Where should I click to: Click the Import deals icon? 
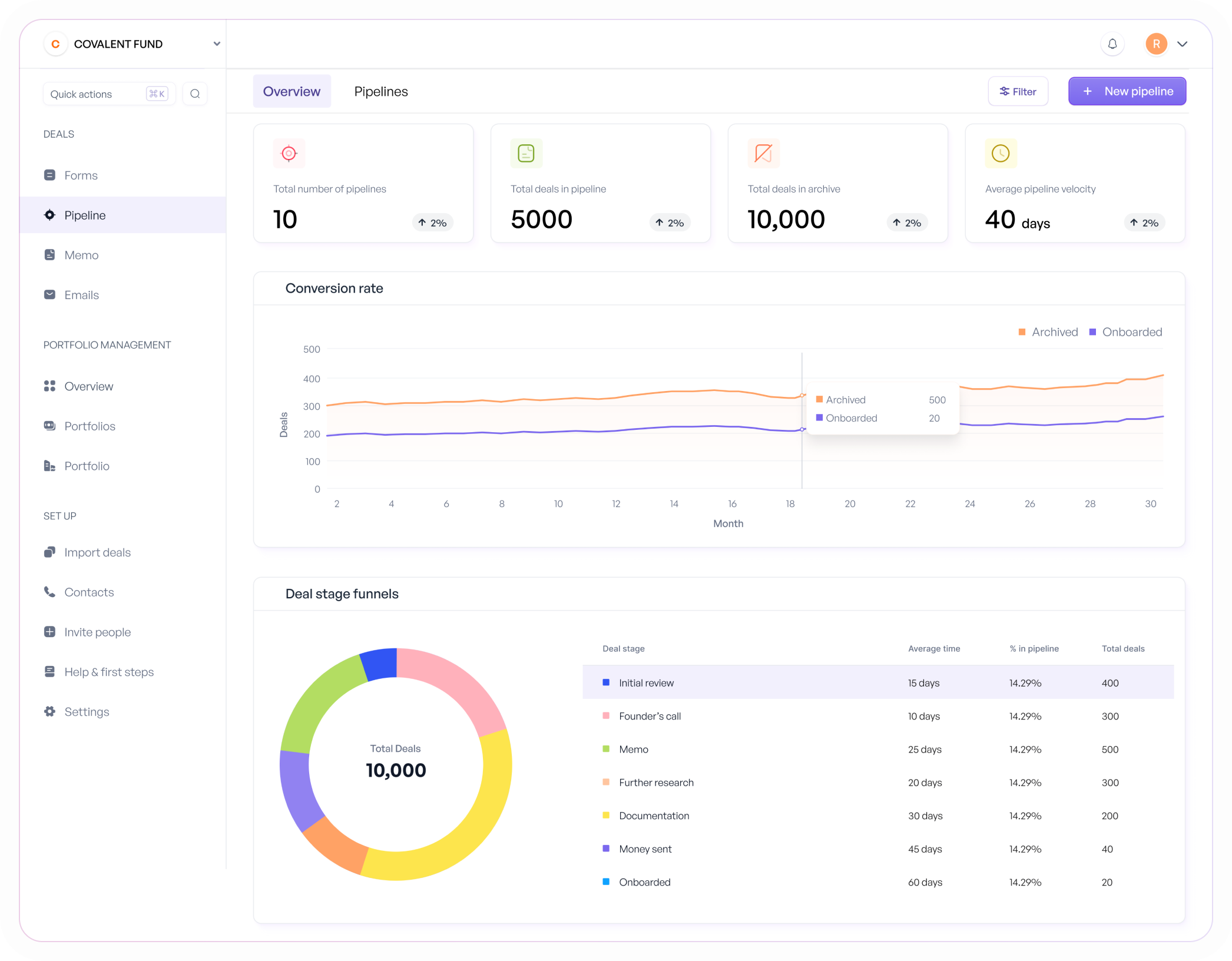[49, 552]
